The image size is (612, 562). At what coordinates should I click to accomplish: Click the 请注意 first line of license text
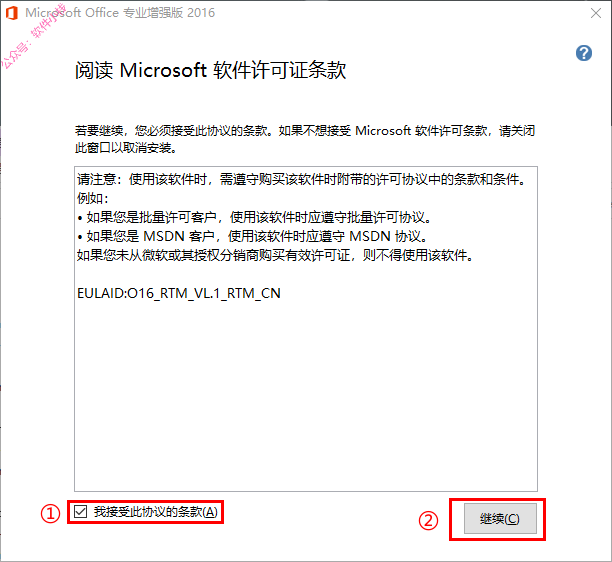pos(301,179)
